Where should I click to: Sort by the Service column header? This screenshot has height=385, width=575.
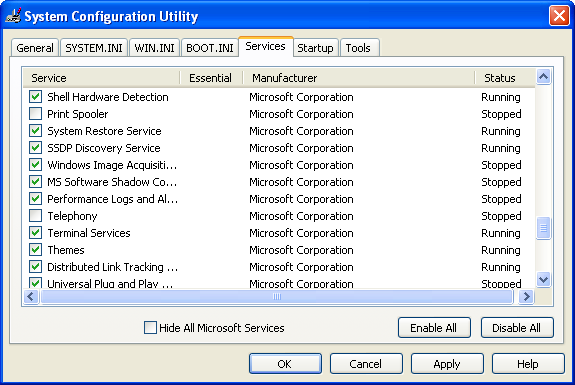(x=102, y=78)
